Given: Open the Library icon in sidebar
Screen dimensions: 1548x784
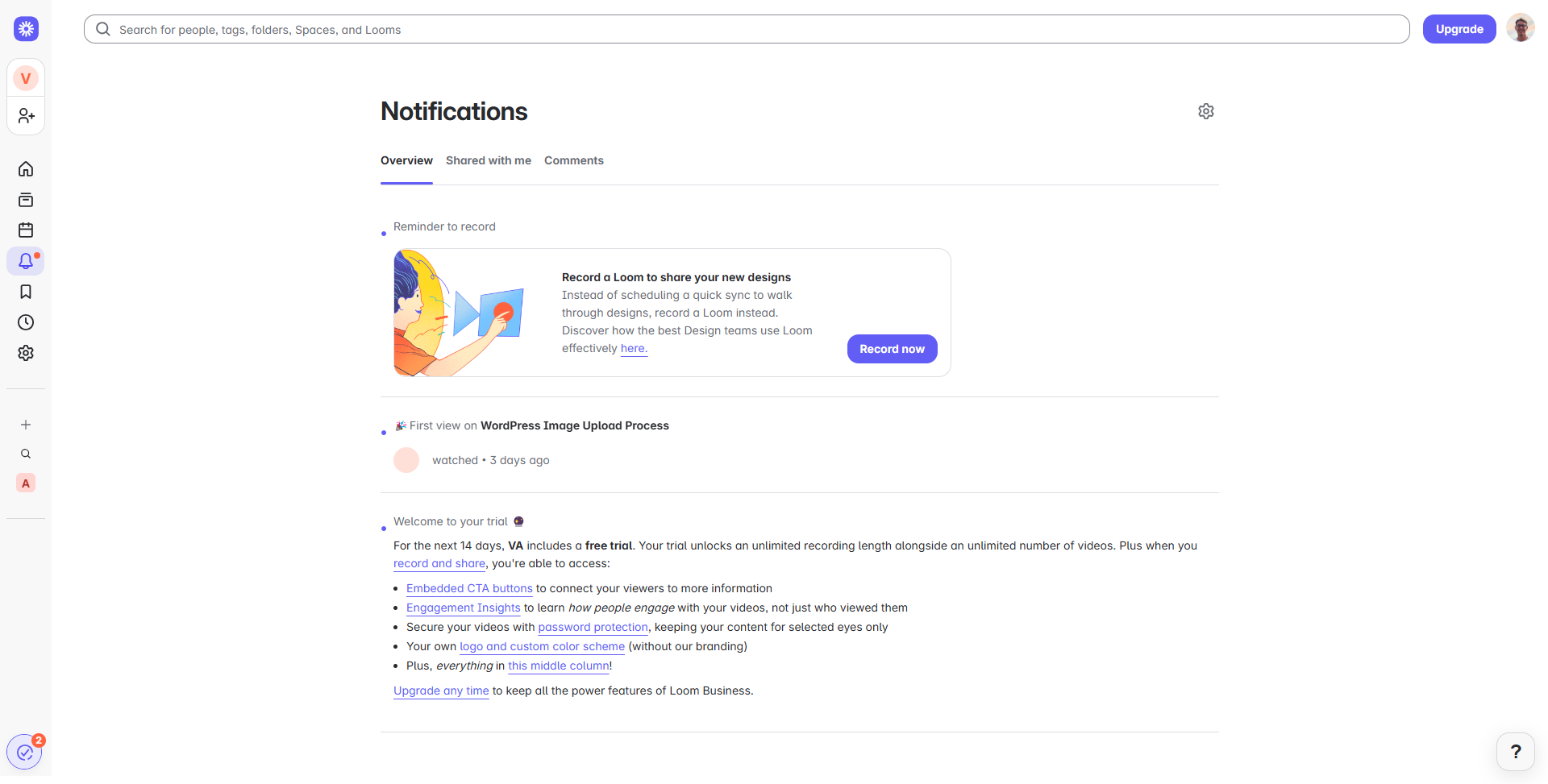Looking at the screenshot, I should (x=26, y=200).
